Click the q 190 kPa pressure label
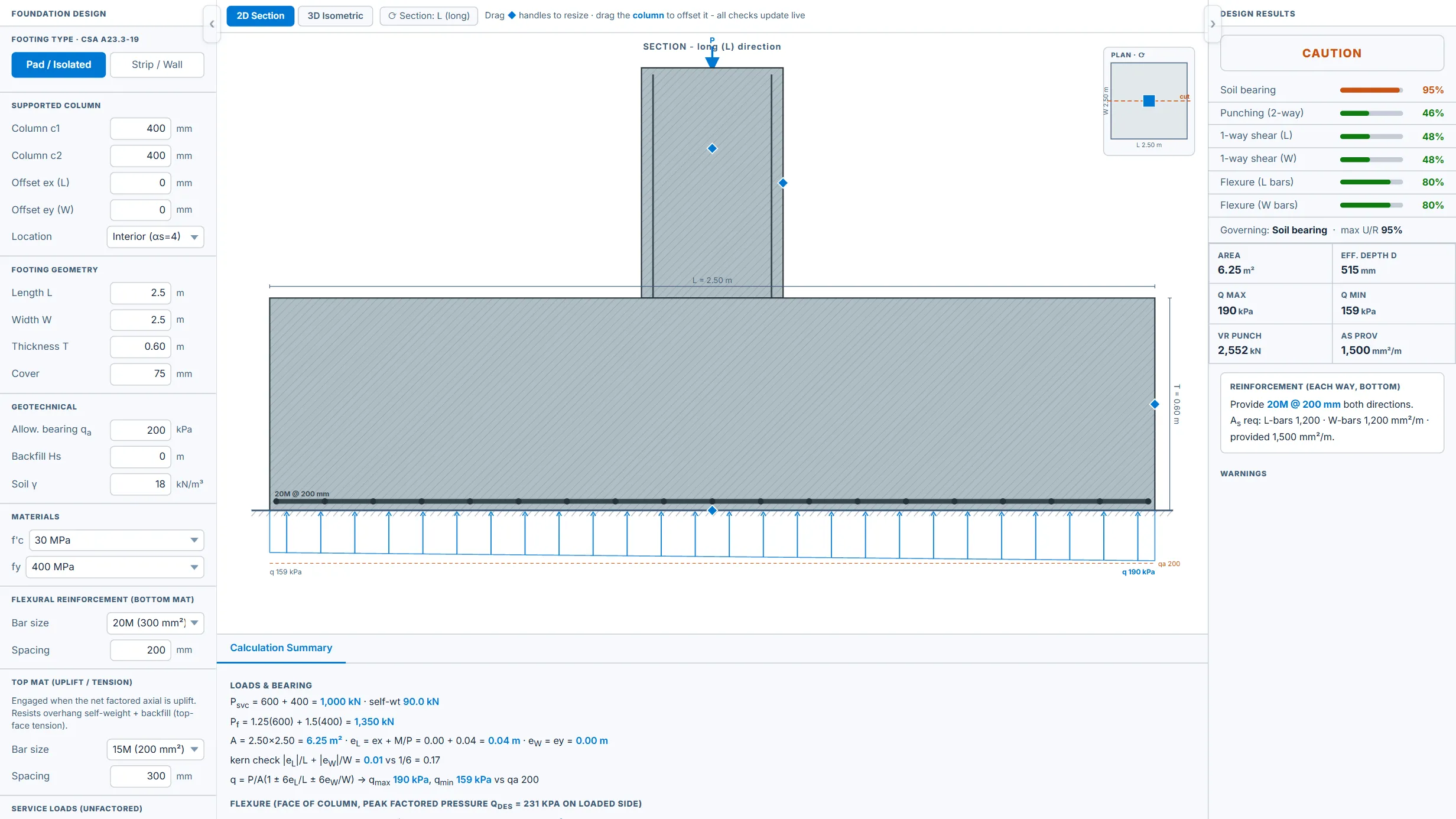 tap(1138, 572)
